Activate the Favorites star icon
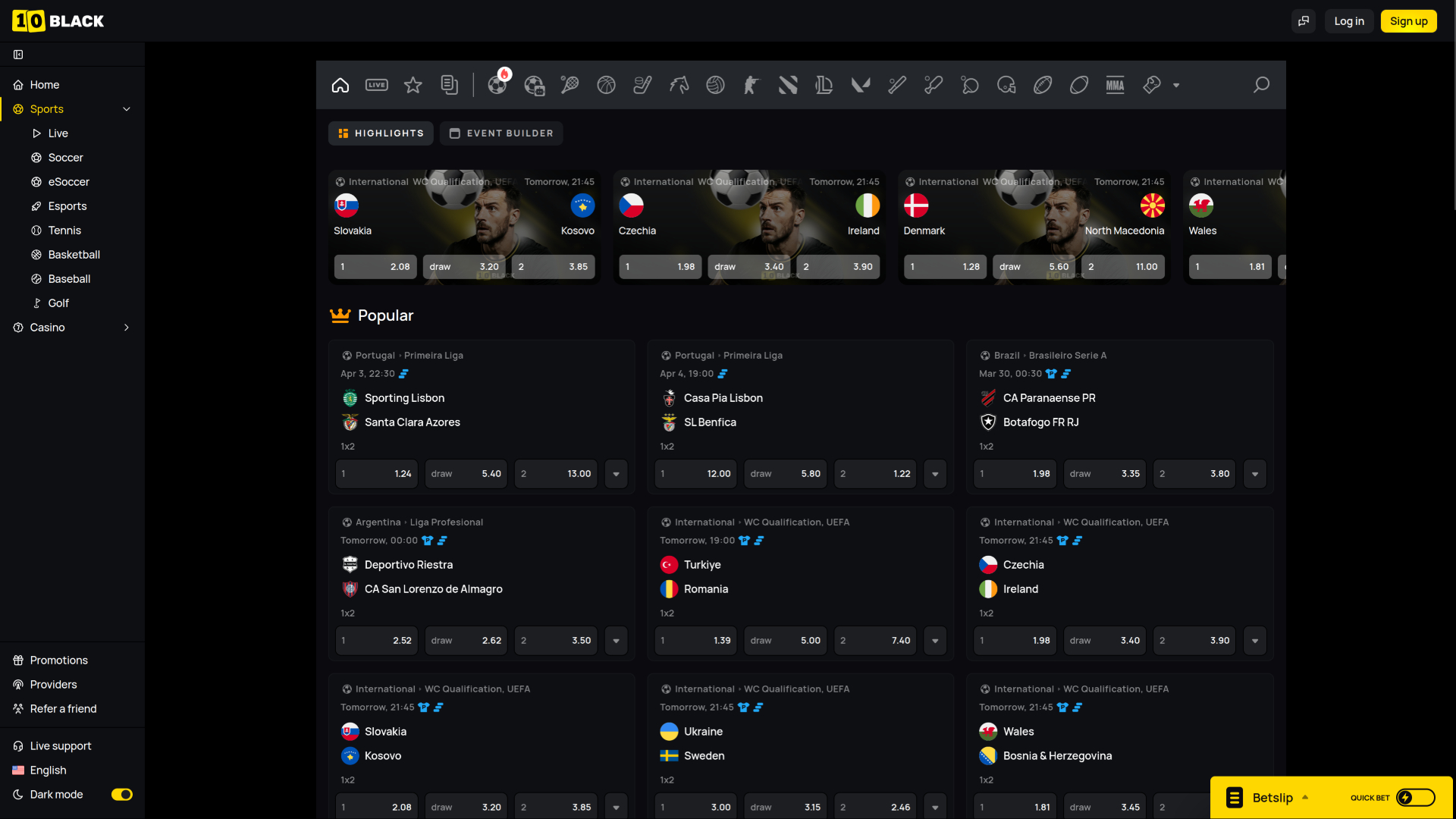 click(x=413, y=85)
